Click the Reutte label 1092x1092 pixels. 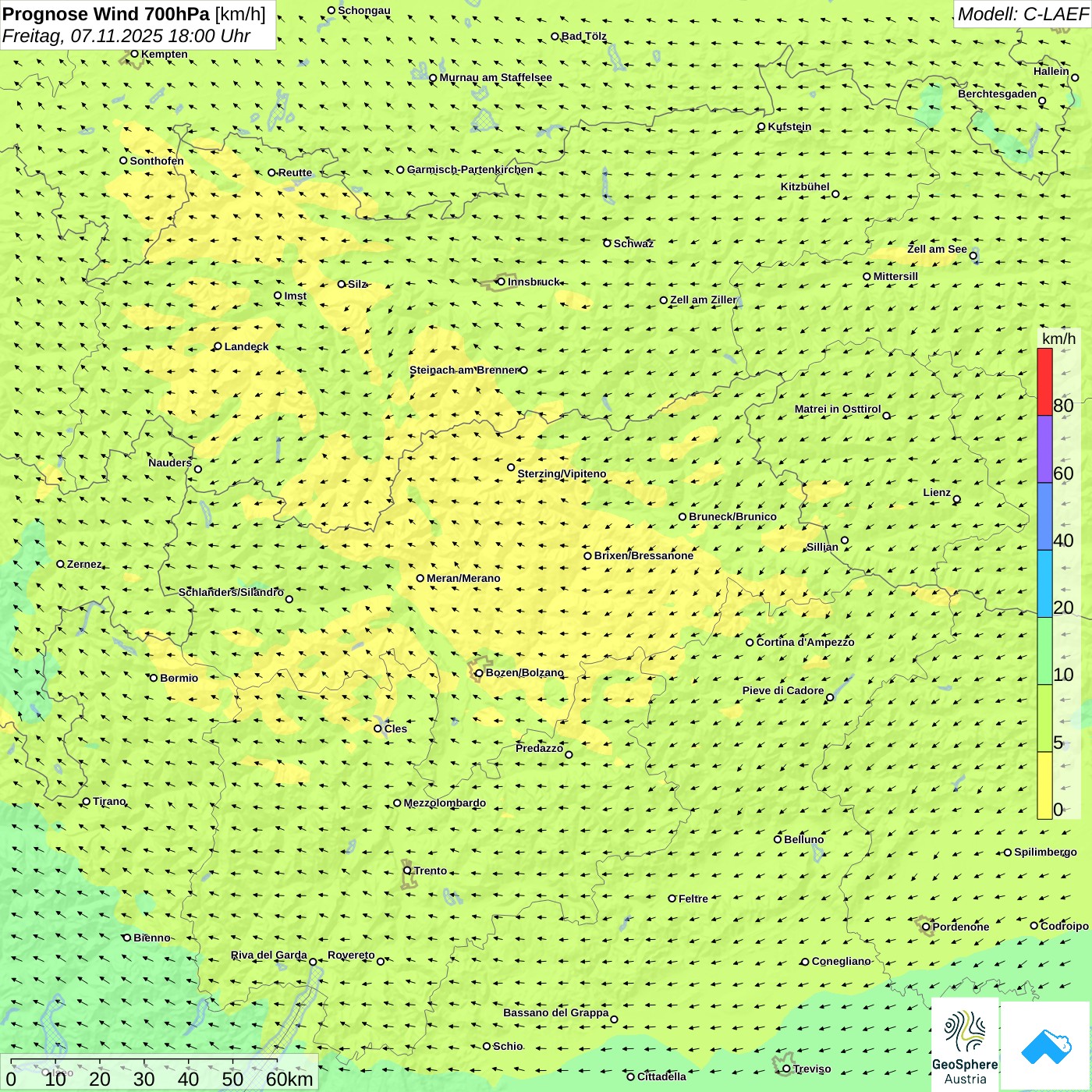click(x=295, y=172)
